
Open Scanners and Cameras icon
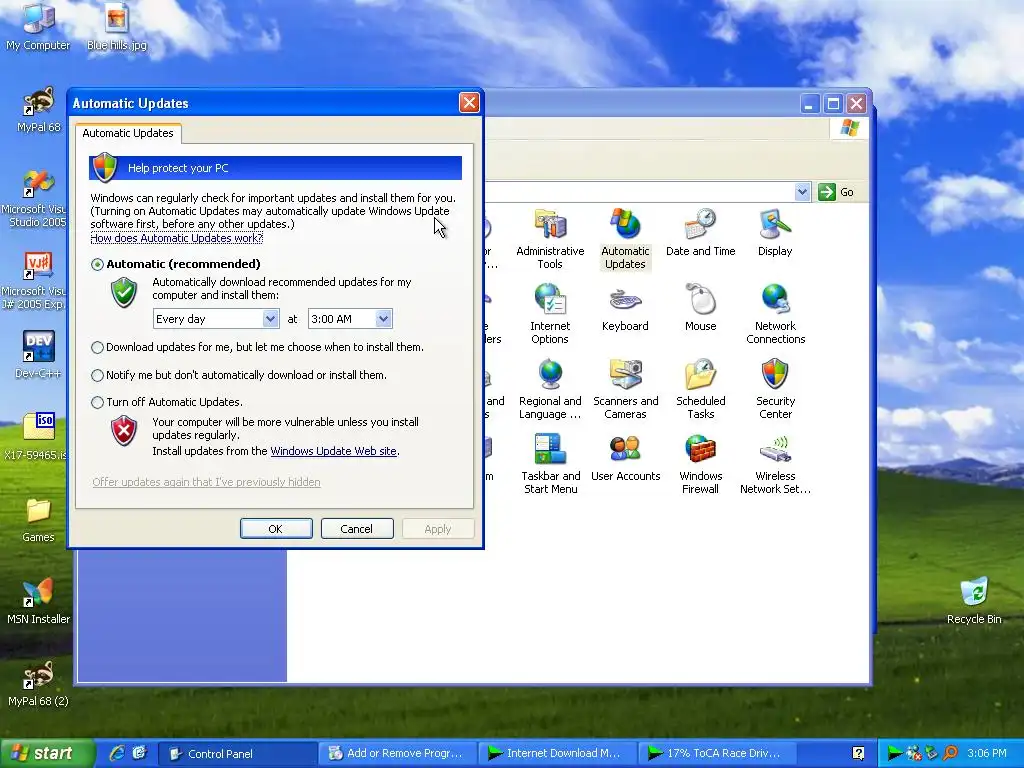pyautogui.click(x=625, y=389)
